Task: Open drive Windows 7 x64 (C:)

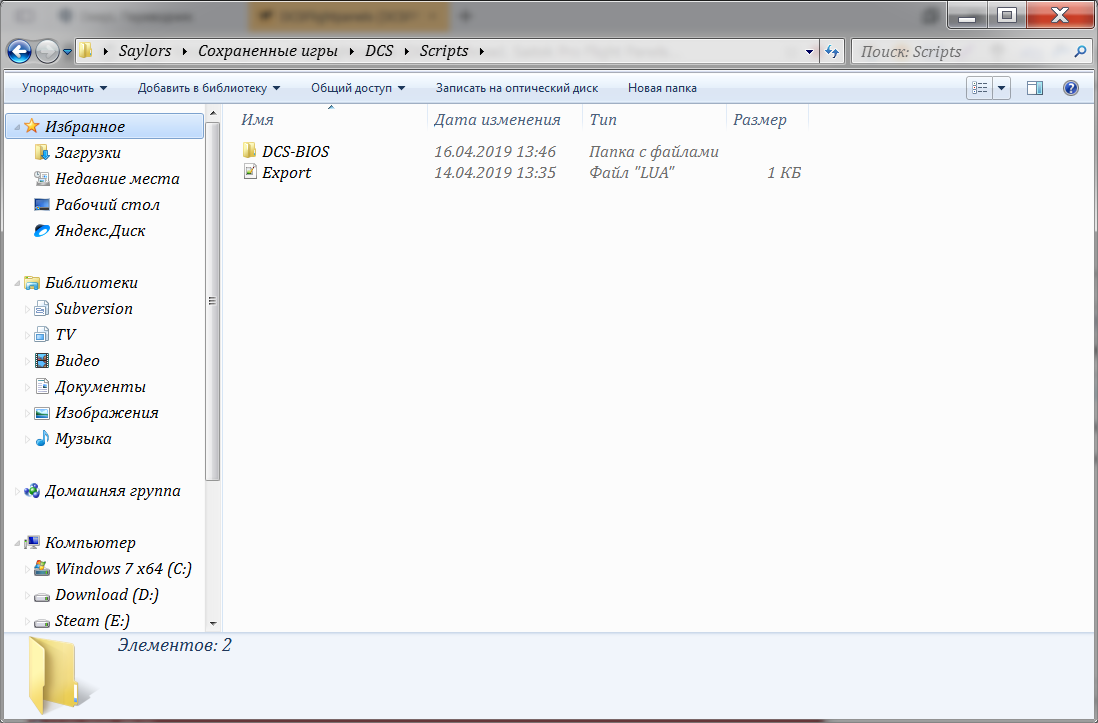Action: [123, 569]
